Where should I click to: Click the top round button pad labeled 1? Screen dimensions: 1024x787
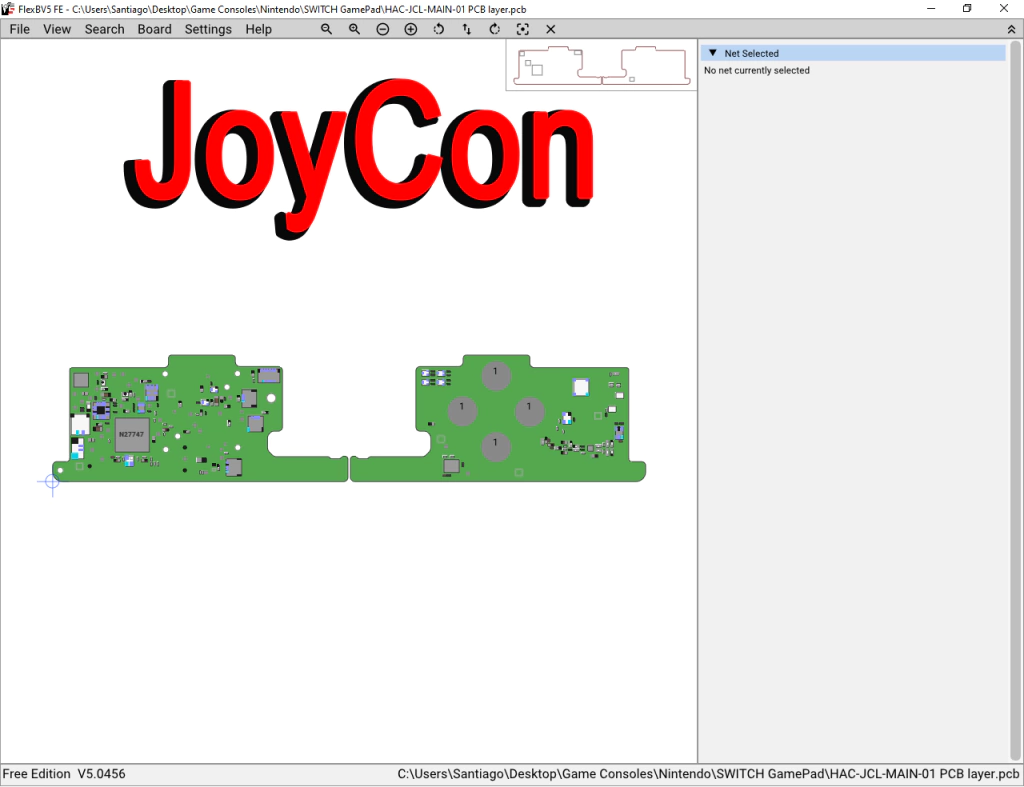(x=496, y=376)
